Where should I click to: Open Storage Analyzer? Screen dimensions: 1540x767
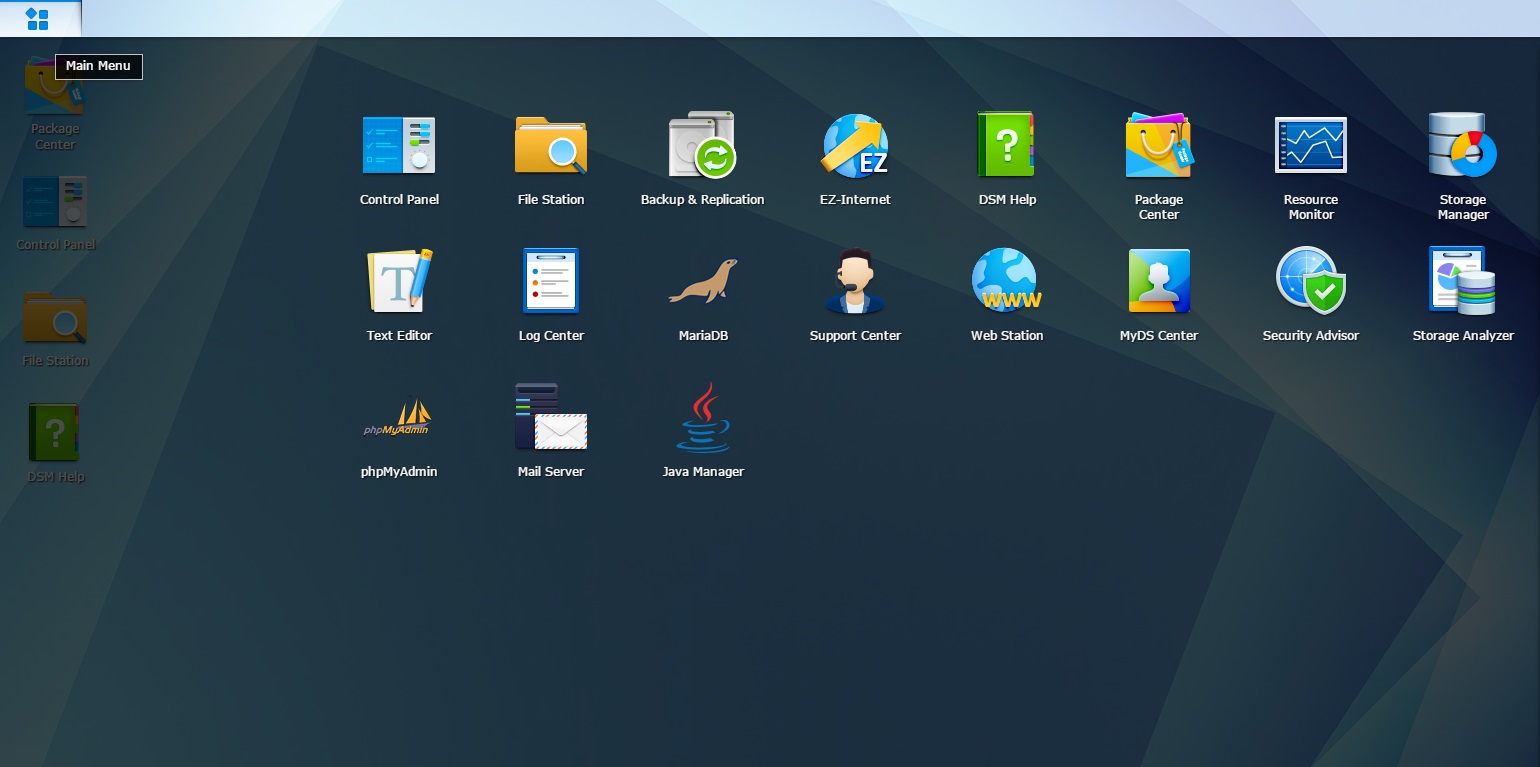[x=1463, y=282]
